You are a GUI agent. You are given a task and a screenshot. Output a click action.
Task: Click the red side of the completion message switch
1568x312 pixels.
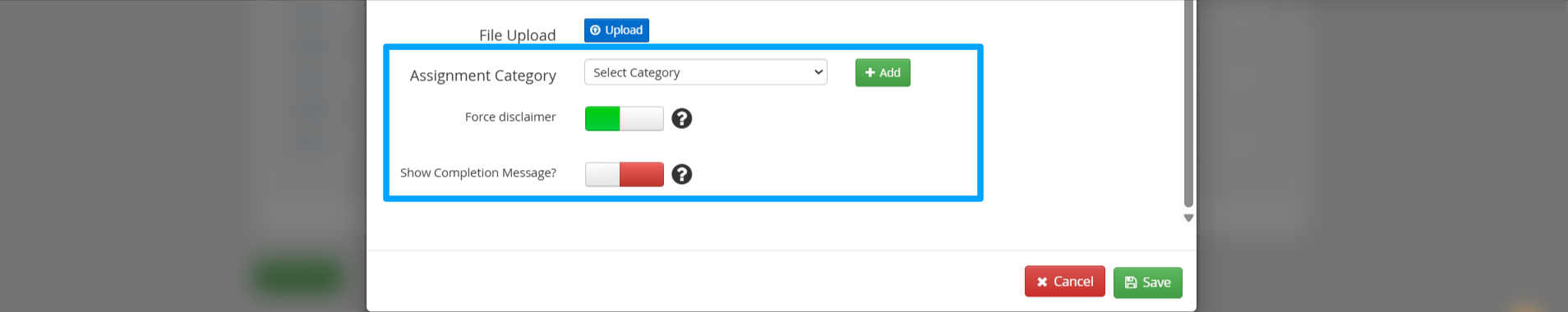coord(642,174)
